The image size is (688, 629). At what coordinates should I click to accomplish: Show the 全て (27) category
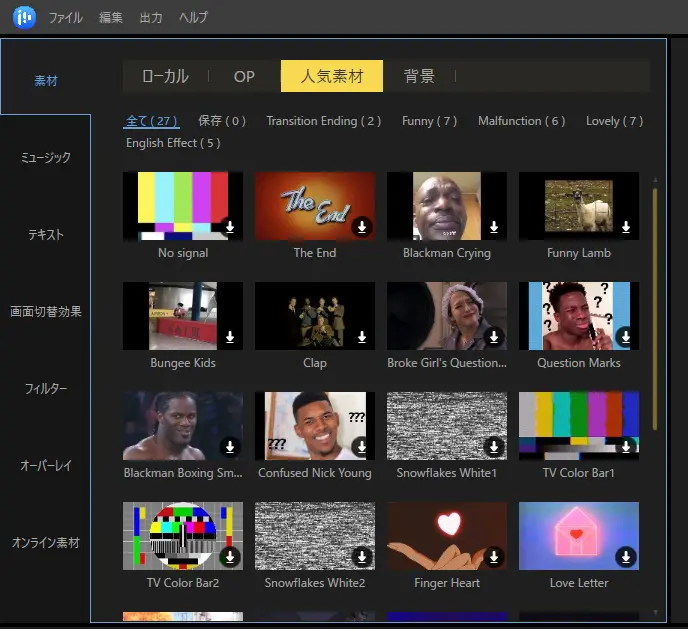[151, 121]
